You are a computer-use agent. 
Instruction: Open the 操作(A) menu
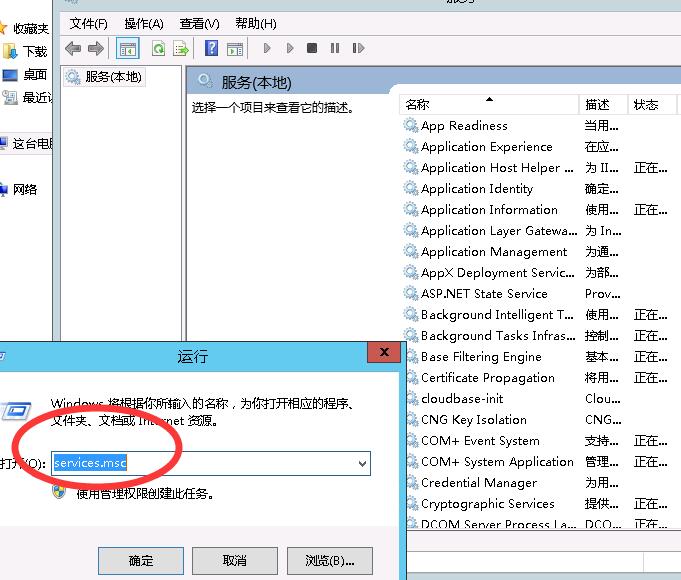pos(144,23)
